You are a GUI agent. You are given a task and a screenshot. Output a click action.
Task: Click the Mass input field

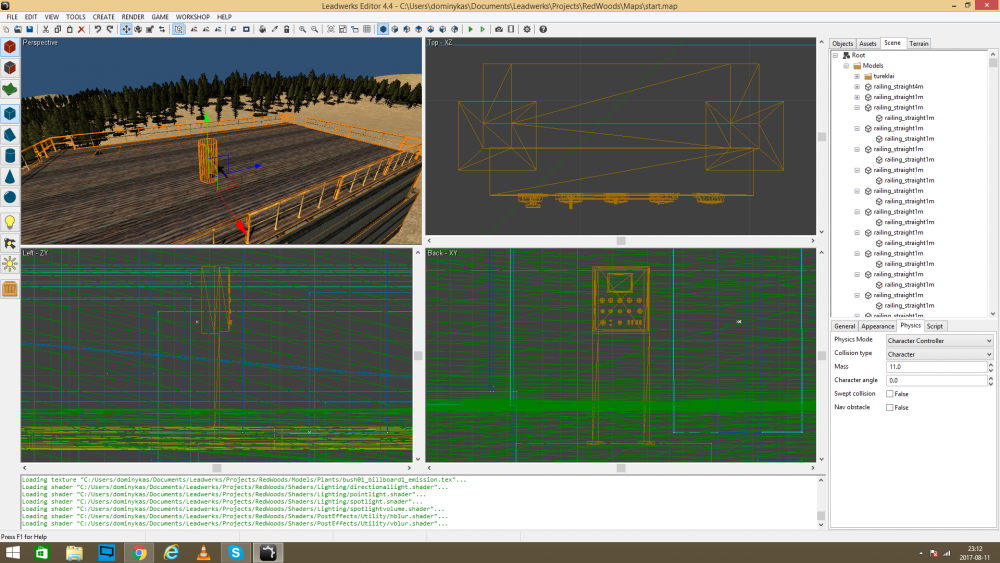point(935,367)
